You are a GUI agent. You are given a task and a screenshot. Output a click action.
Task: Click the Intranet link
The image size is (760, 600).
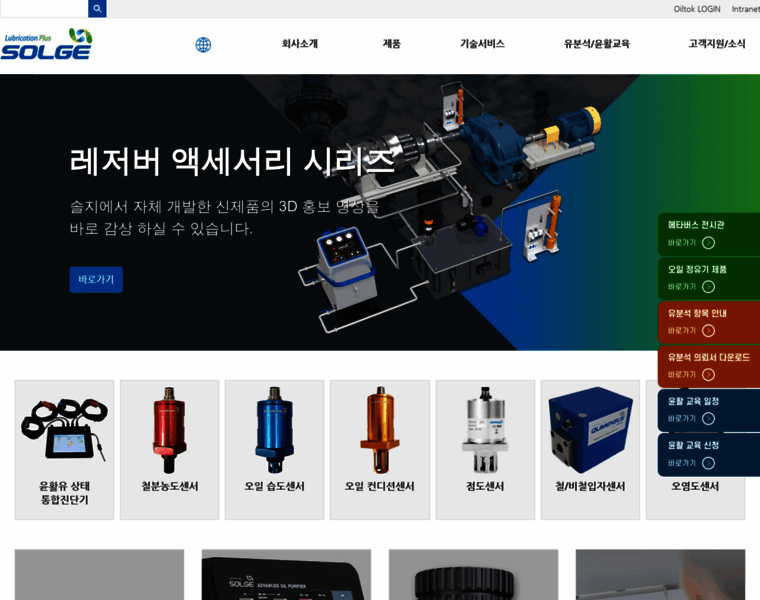(745, 9)
